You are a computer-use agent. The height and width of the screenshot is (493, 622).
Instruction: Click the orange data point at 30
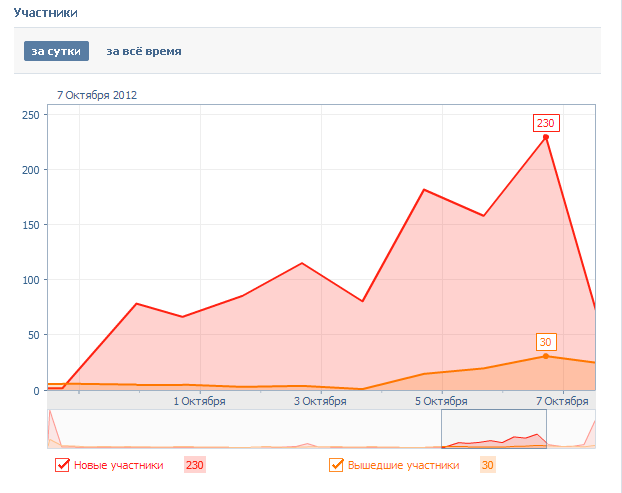(x=546, y=356)
